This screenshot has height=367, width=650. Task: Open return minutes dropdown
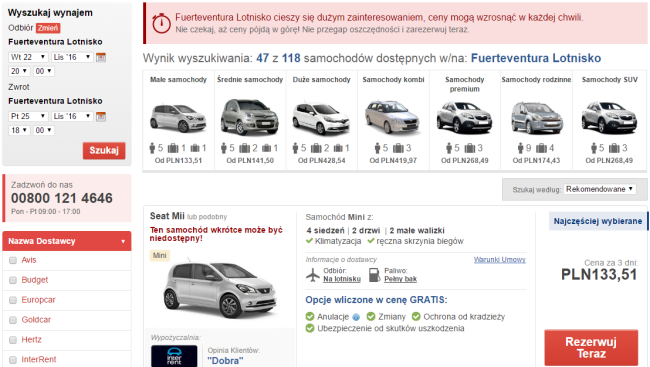click(x=44, y=131)
